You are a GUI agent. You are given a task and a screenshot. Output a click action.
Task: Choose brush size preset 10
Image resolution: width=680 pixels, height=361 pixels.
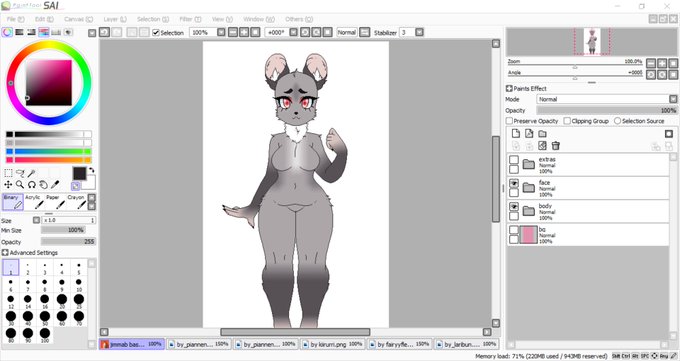(78, 285)
